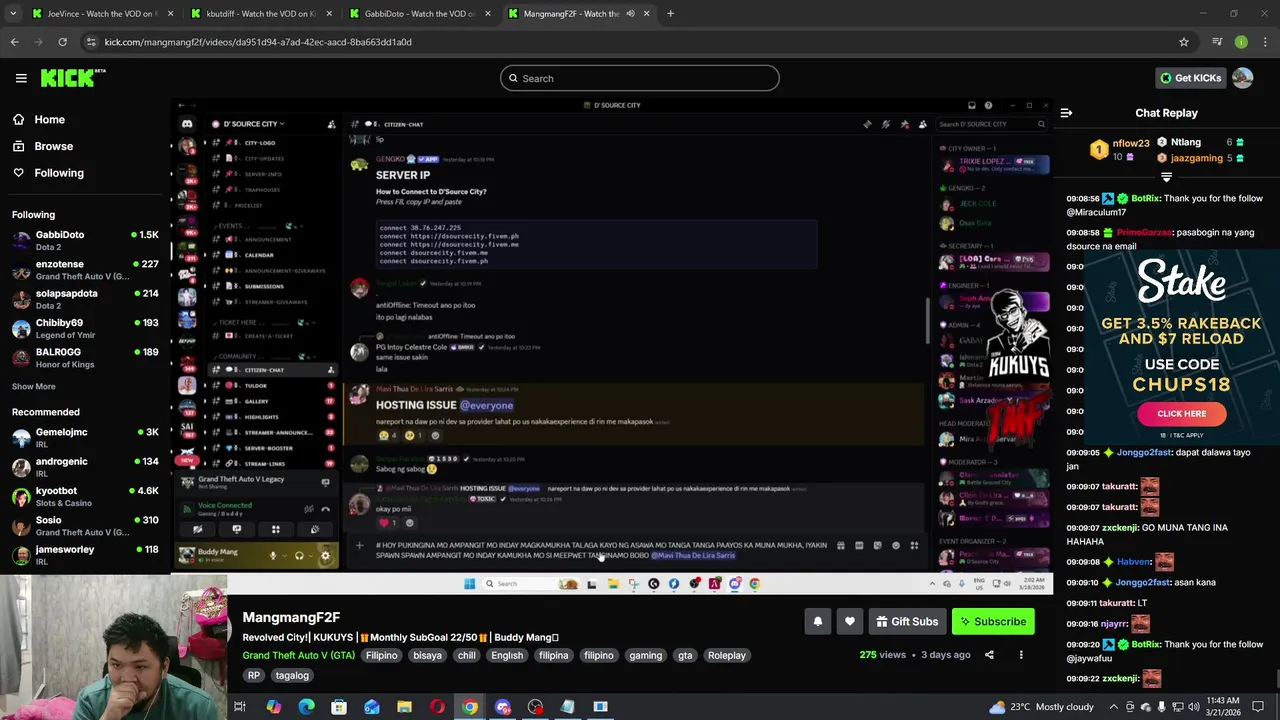Mute the MangmangF2F tab audio icon
Screen dimensions: 1280x720
tap(630, 14)
